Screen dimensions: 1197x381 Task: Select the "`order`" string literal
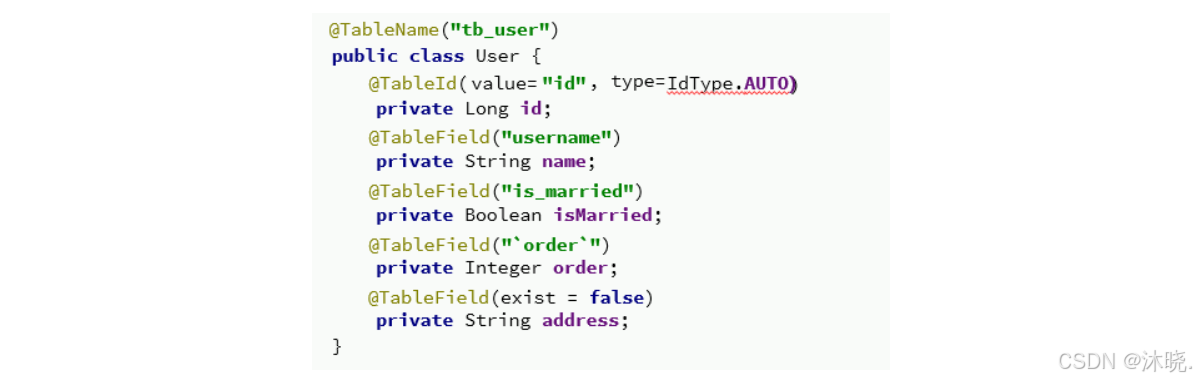point(550,244)
